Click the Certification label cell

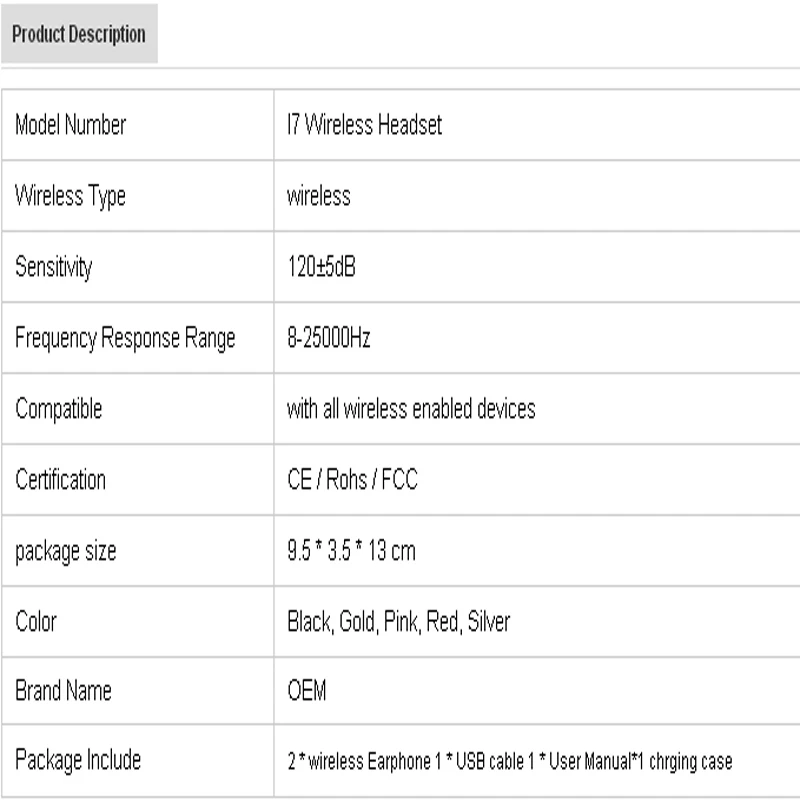click(x=60, y=480)
